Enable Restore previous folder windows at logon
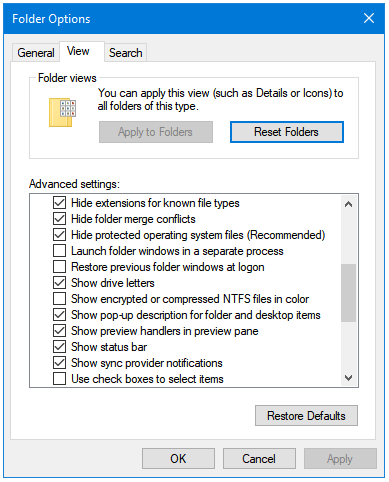 coord(59,267)
